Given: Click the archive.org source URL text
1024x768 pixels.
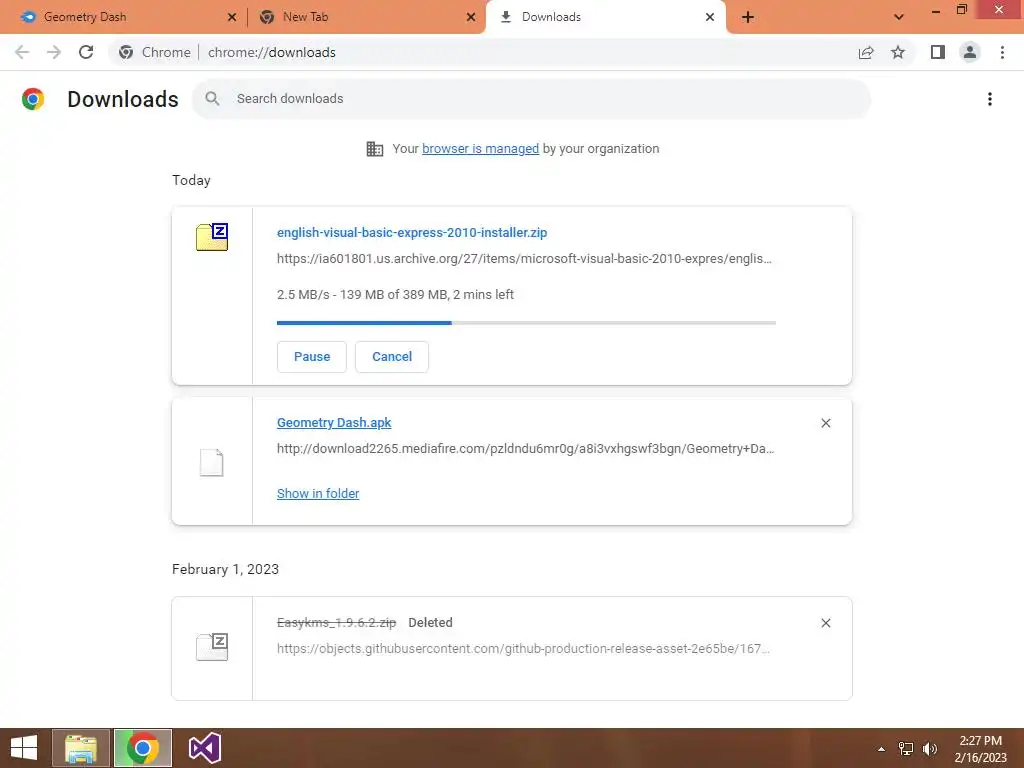Looking at the screenshot, I should pyautogui.click(x=524, y=259).
